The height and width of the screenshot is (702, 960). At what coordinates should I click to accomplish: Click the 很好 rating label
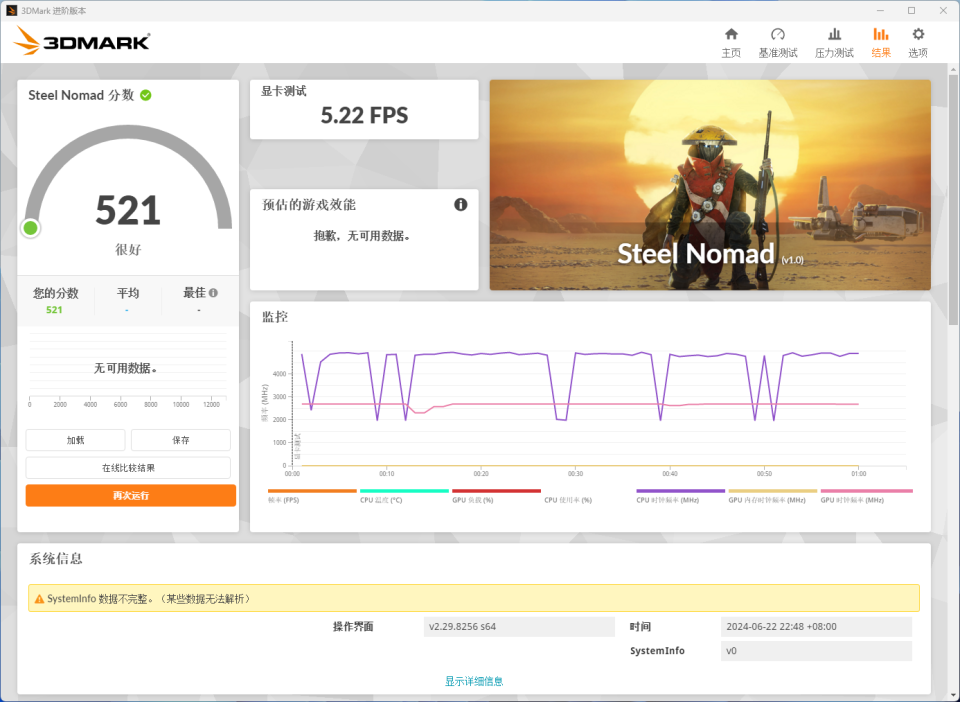[x=128, y=250]
